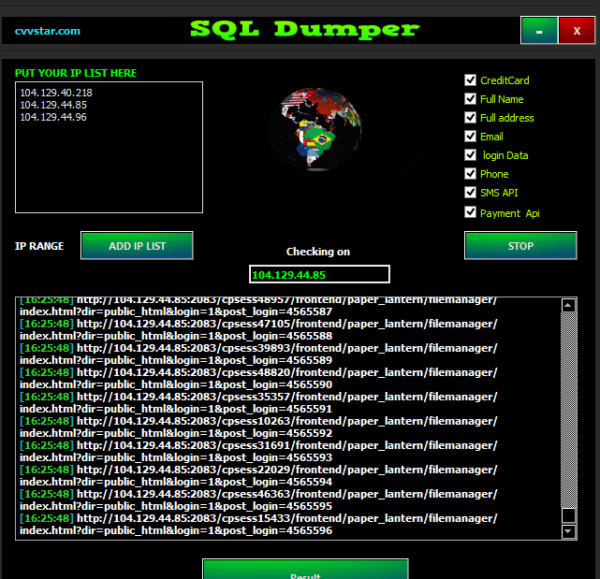Open the cvvstar.com link

47,31
